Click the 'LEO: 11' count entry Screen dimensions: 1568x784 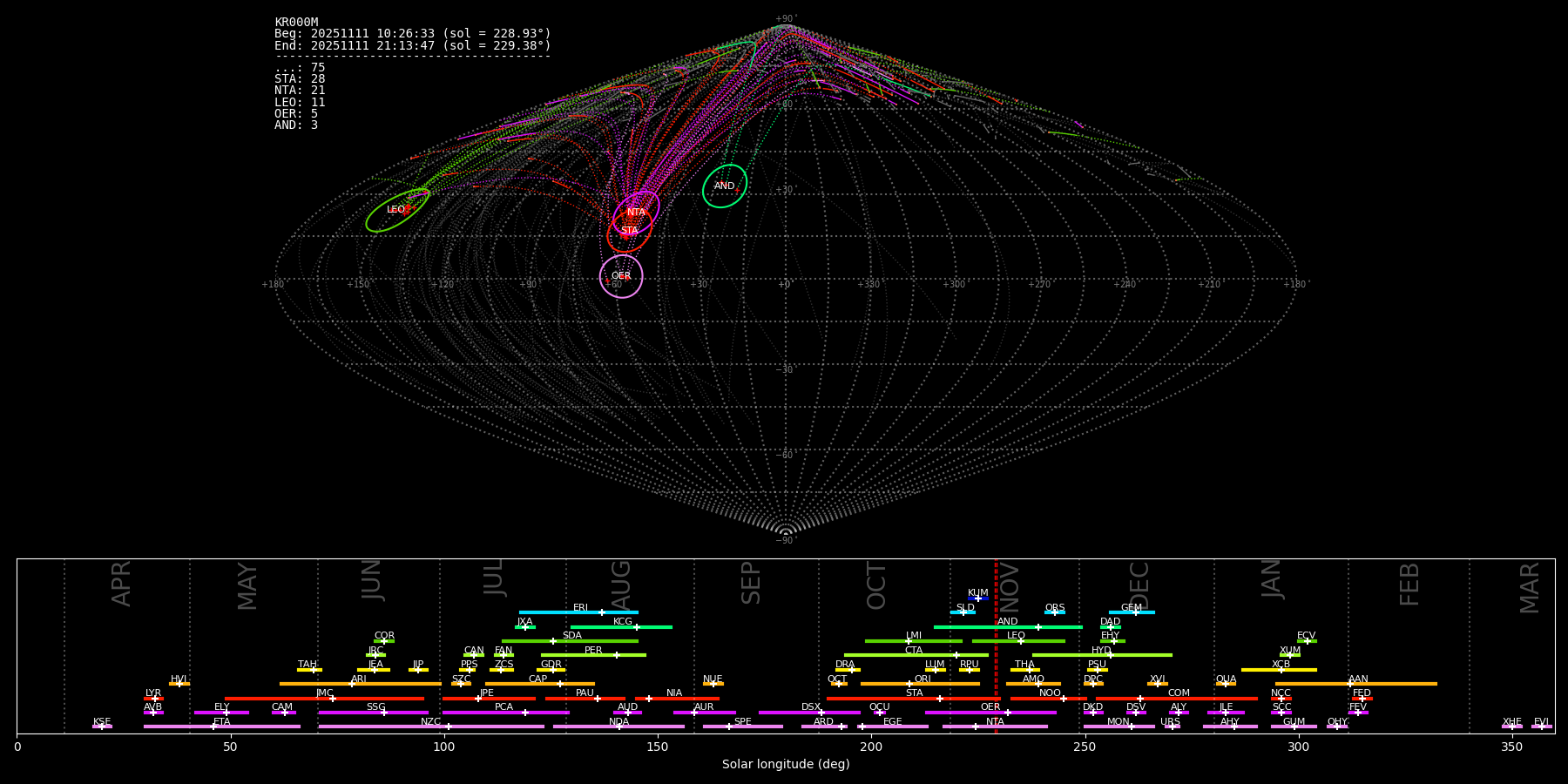300,103
